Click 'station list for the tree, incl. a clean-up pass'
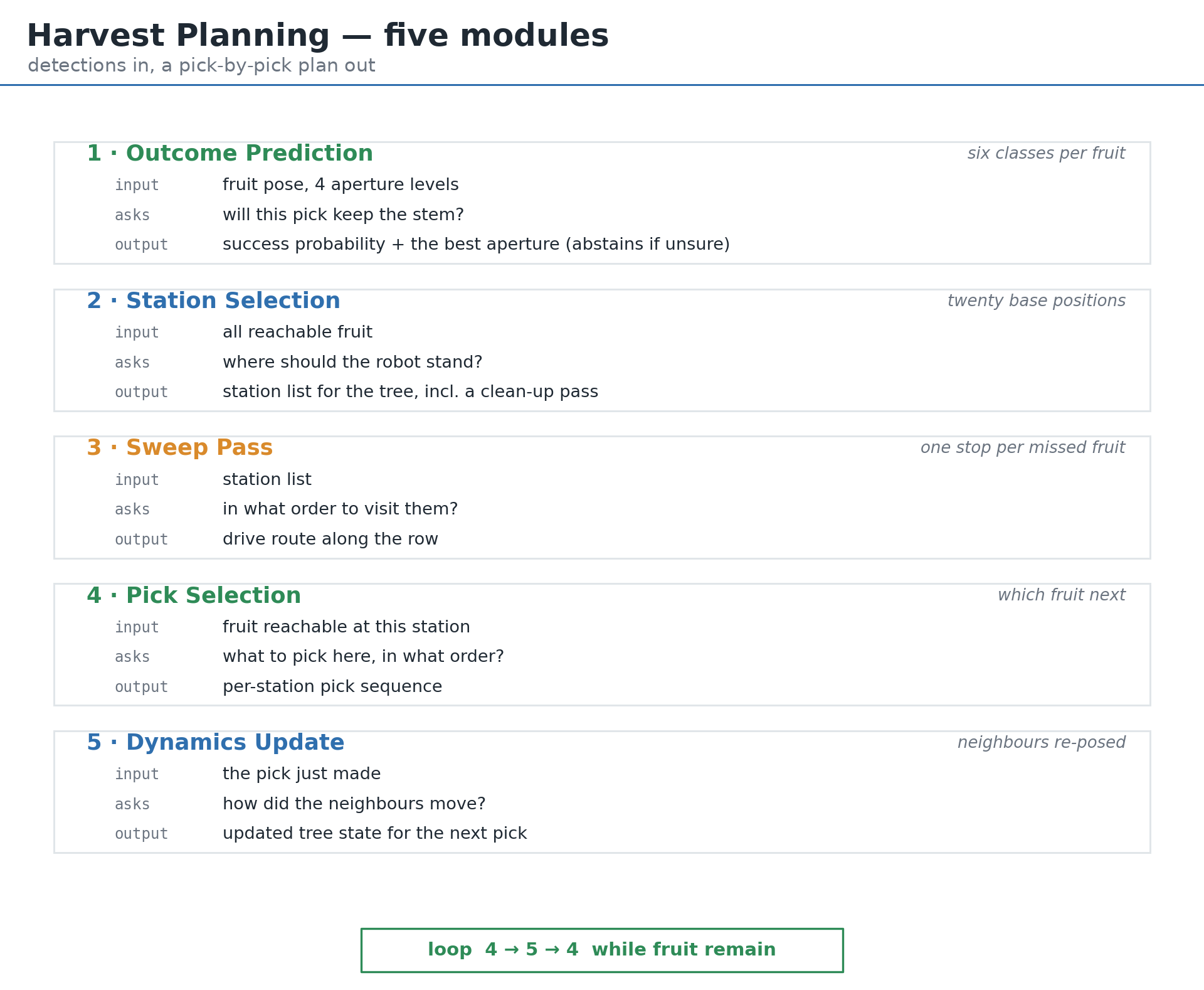This screenshot has width=1204, height=990. (x=410, y=392)
